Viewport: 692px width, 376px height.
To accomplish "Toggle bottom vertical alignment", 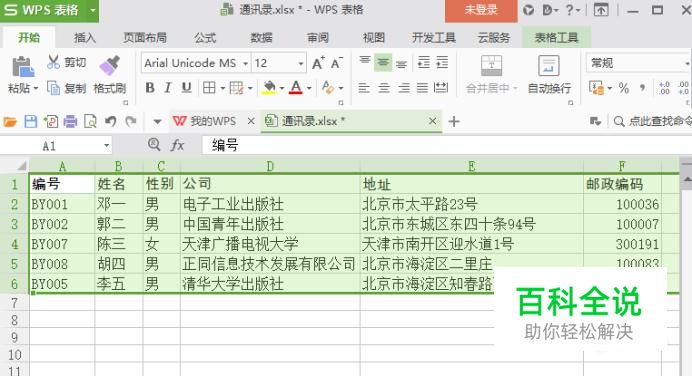I will 401,64.
